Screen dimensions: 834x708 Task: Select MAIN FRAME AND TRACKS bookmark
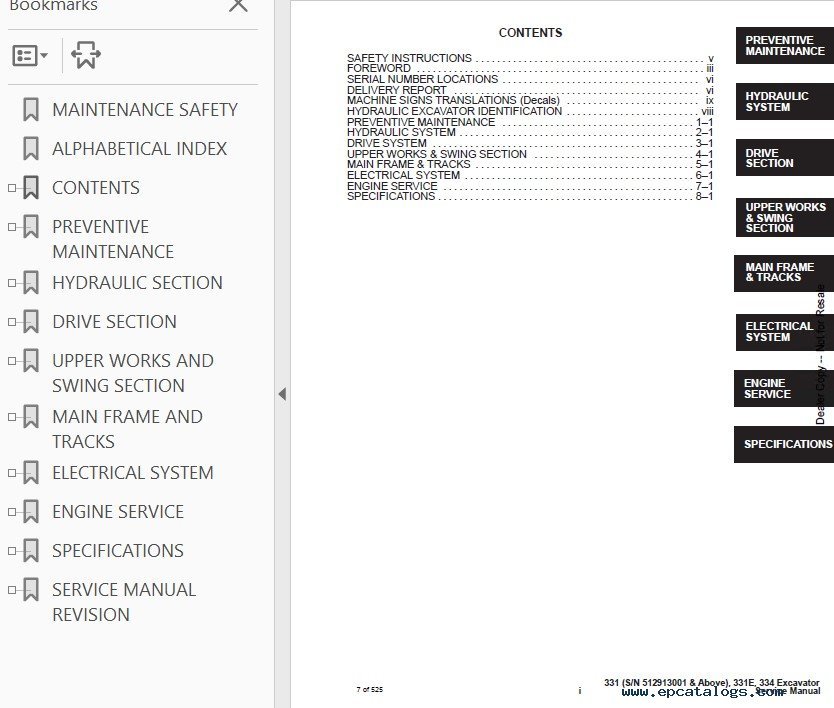tap(127, 429)
